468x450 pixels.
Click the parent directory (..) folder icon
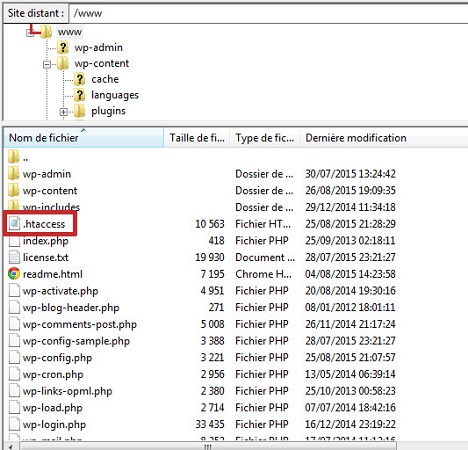[14, 157]
